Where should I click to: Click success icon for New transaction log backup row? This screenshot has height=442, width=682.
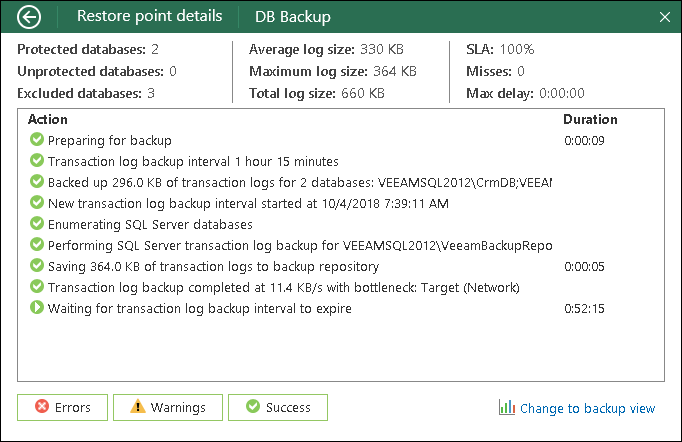[37, 202]
